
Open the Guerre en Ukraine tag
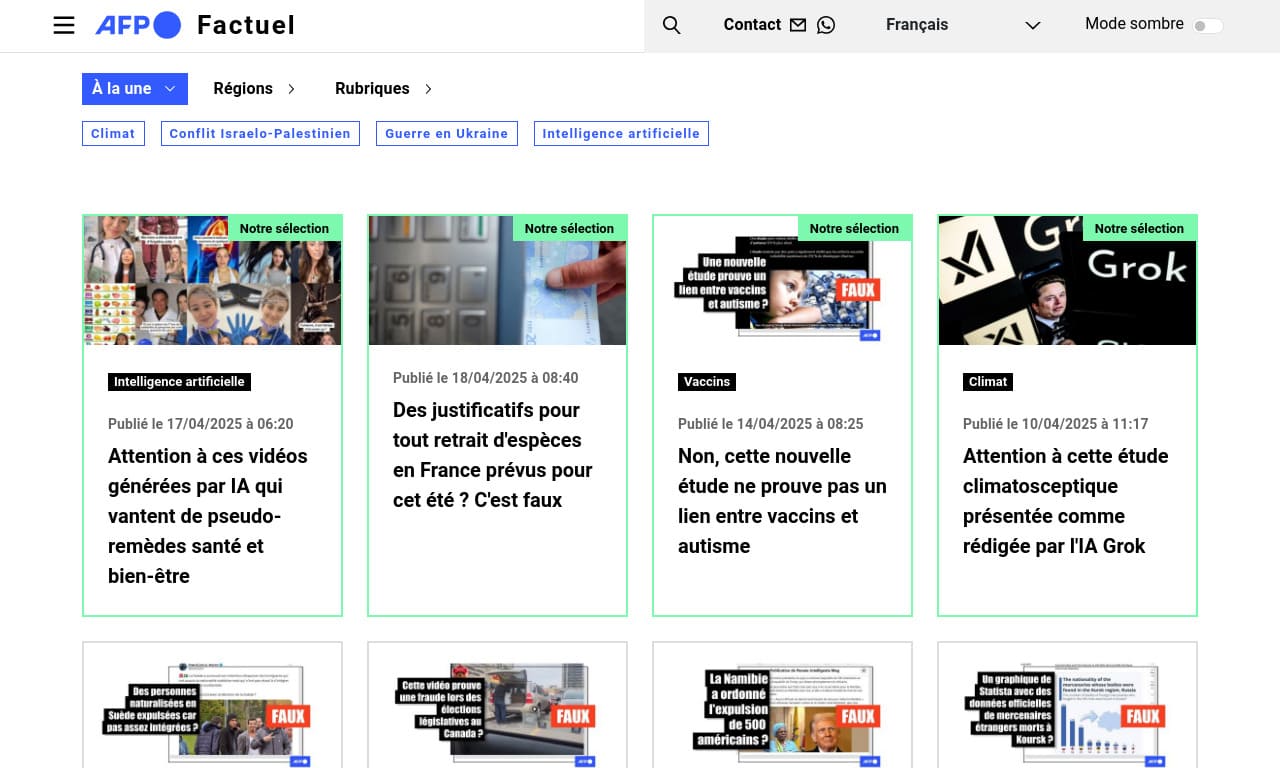[x=446, y=133]
